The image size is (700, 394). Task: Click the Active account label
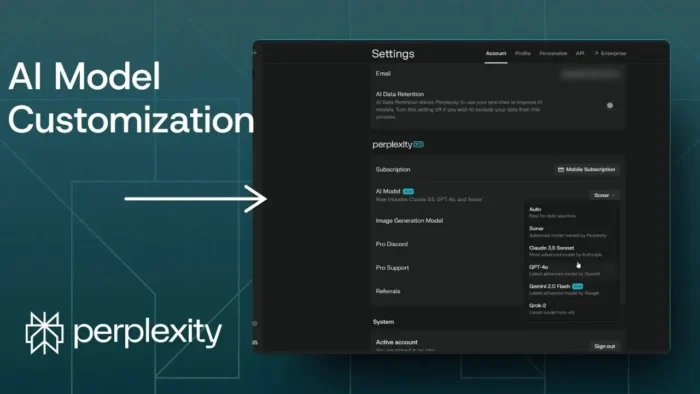396,342
